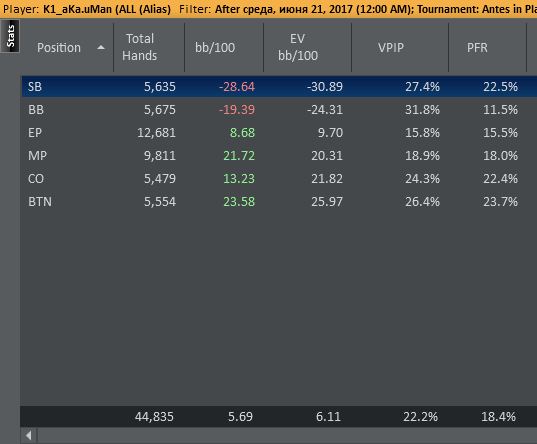537x444 pixels.
Task: Select the SB position row
Action: 279,86
